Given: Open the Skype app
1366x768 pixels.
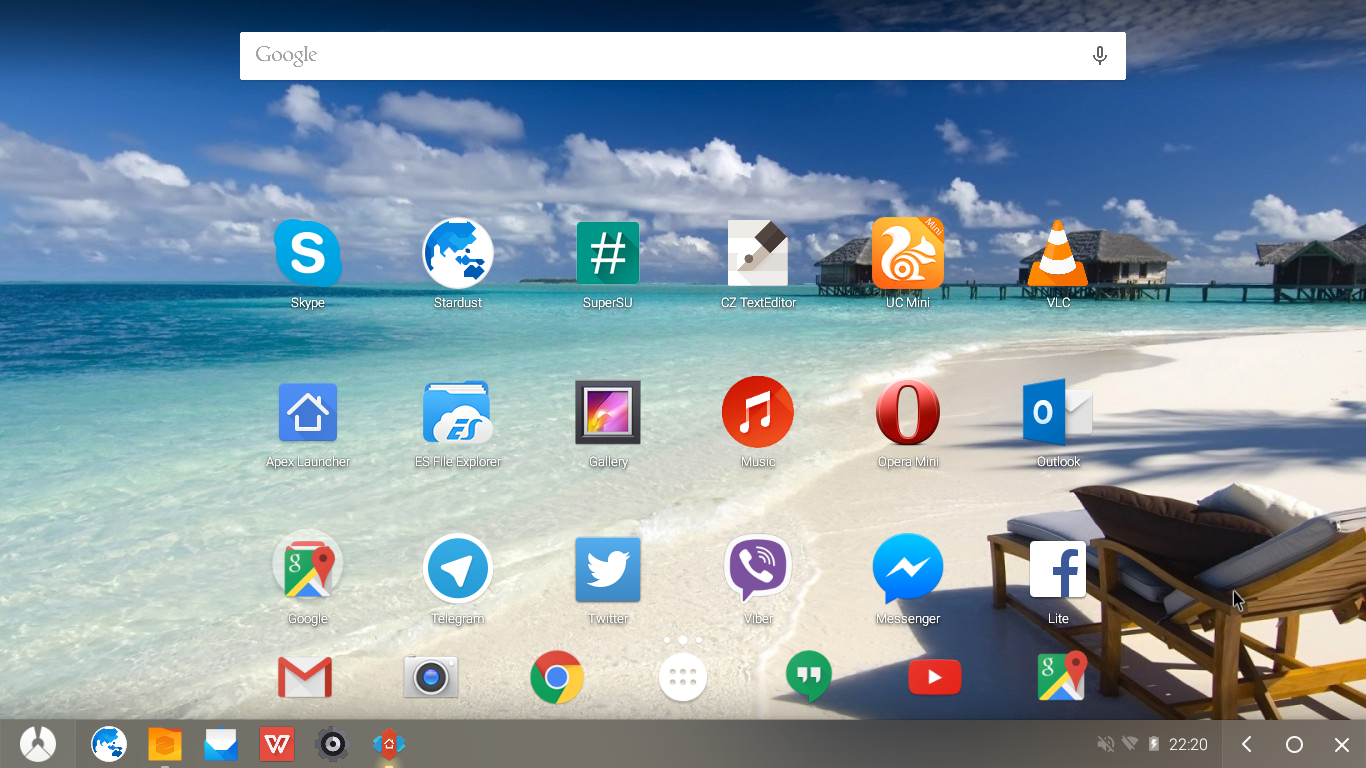Looking at the screenshot, I should click(308, 254).
